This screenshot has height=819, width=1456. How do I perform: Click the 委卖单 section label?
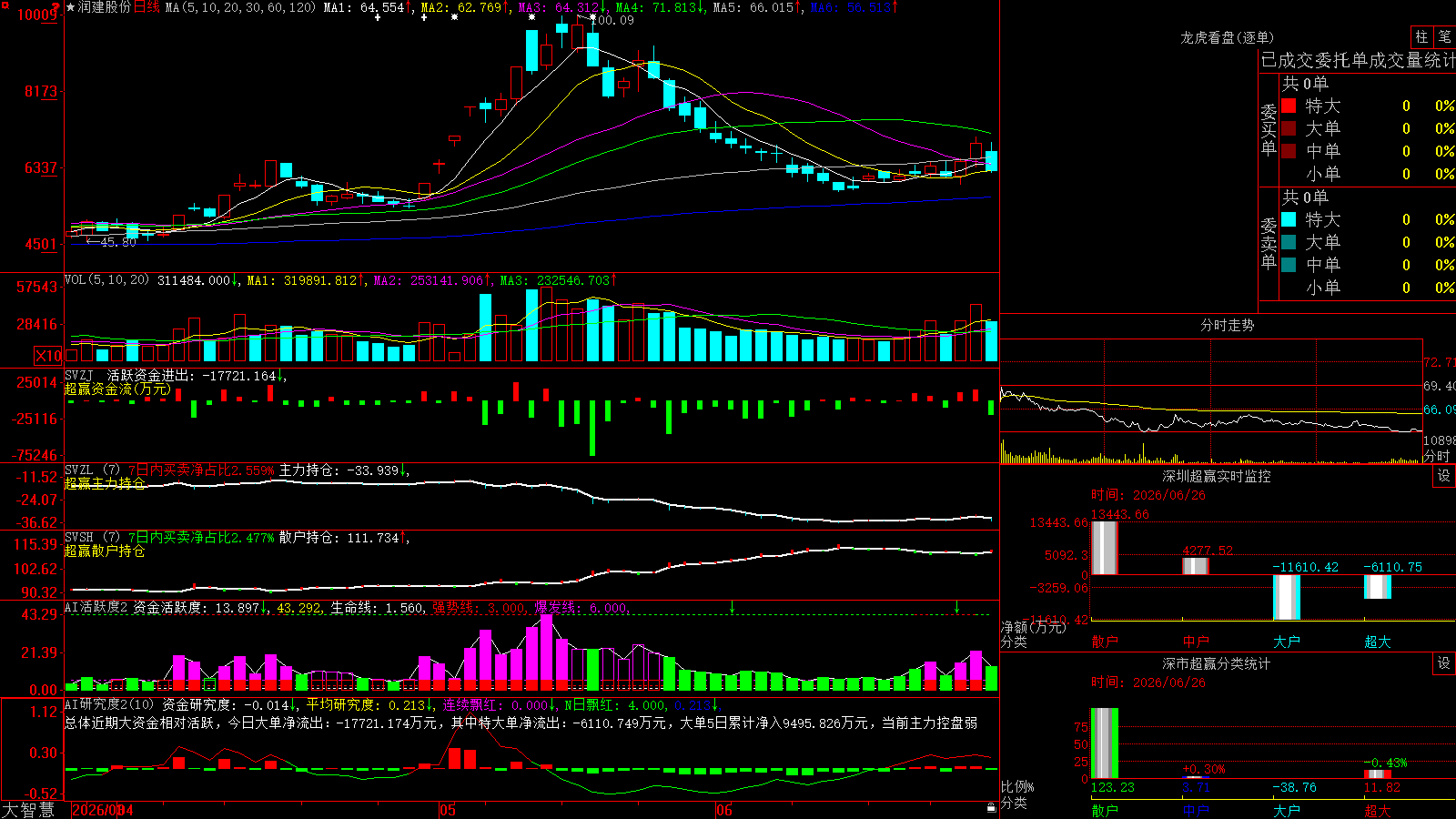1269,244
